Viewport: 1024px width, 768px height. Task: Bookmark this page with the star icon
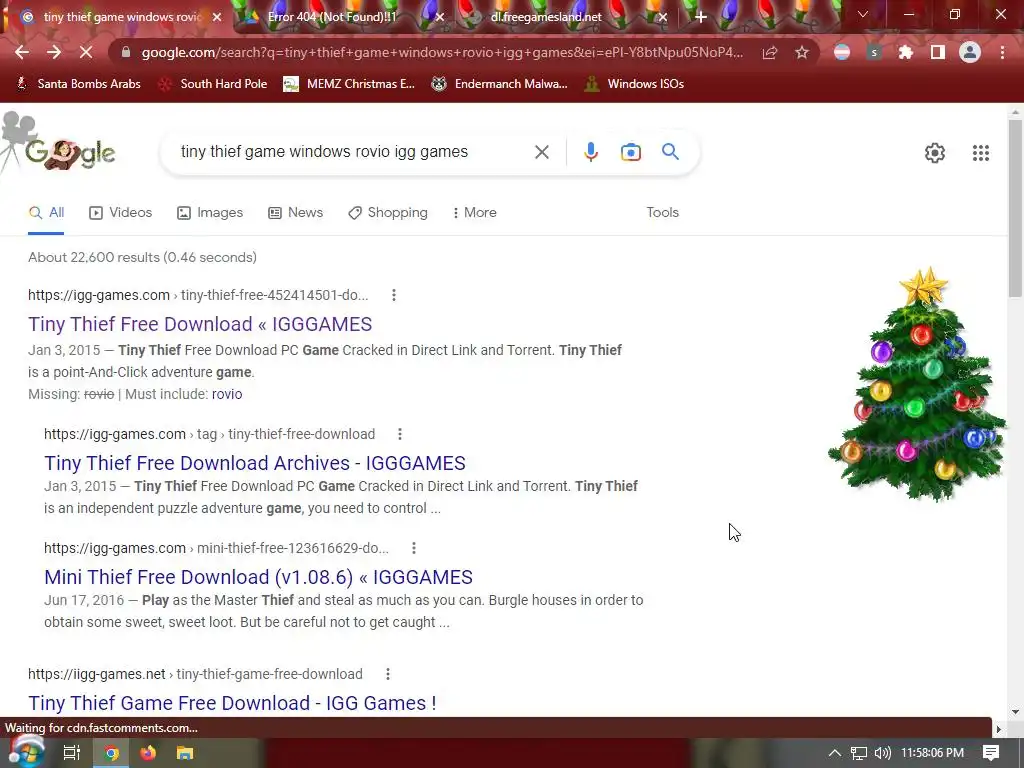click(802, 52)
